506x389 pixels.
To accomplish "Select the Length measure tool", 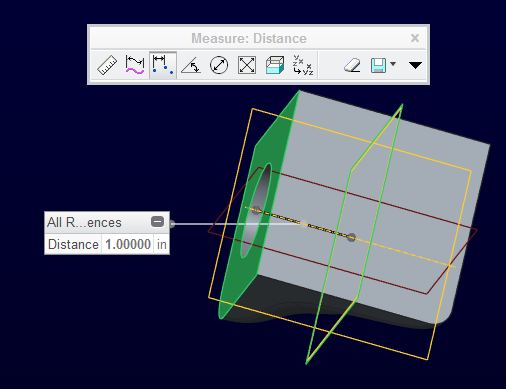I will [x=135, y=65].
